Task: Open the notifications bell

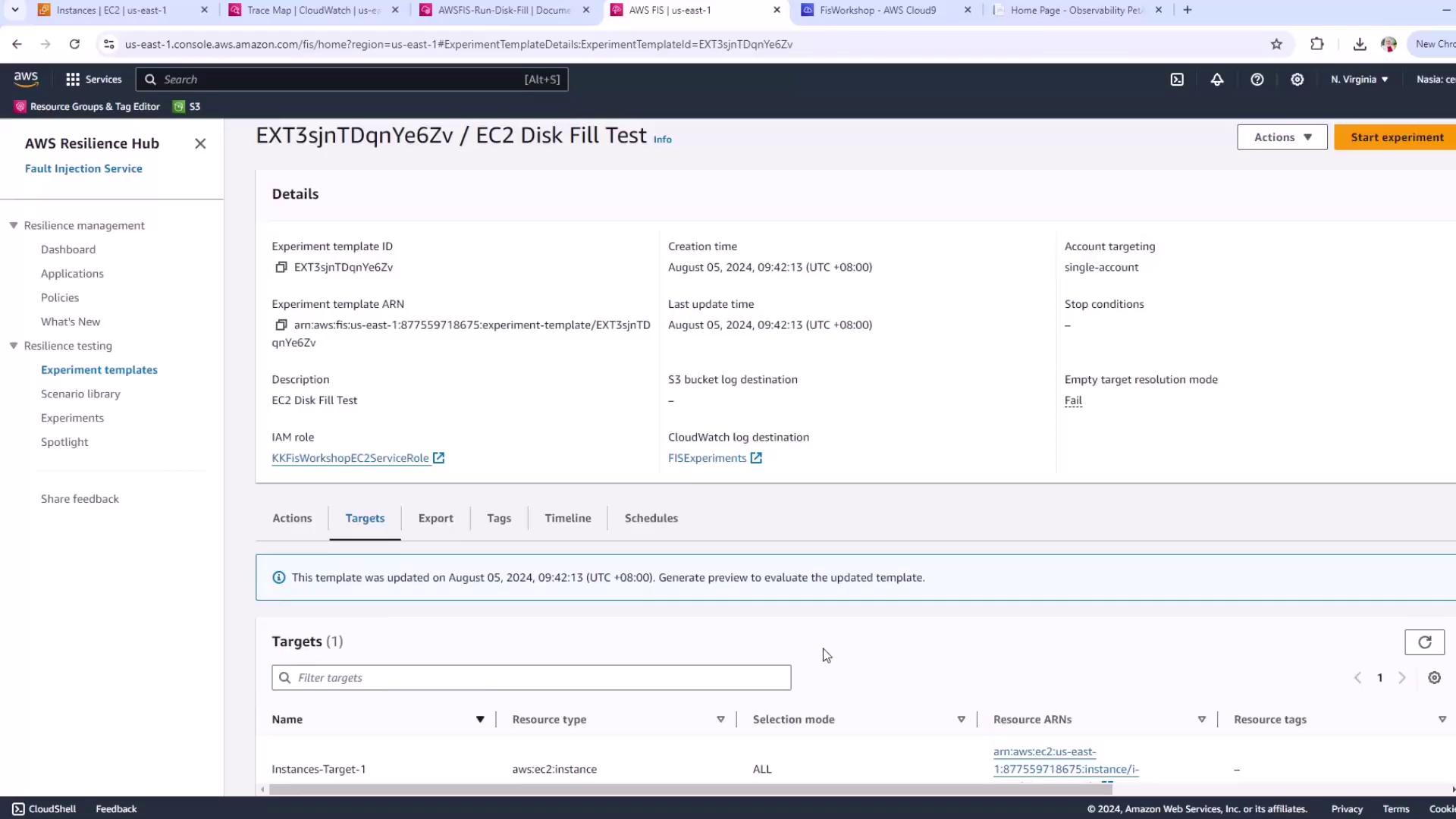Action: click(1217, 80)
